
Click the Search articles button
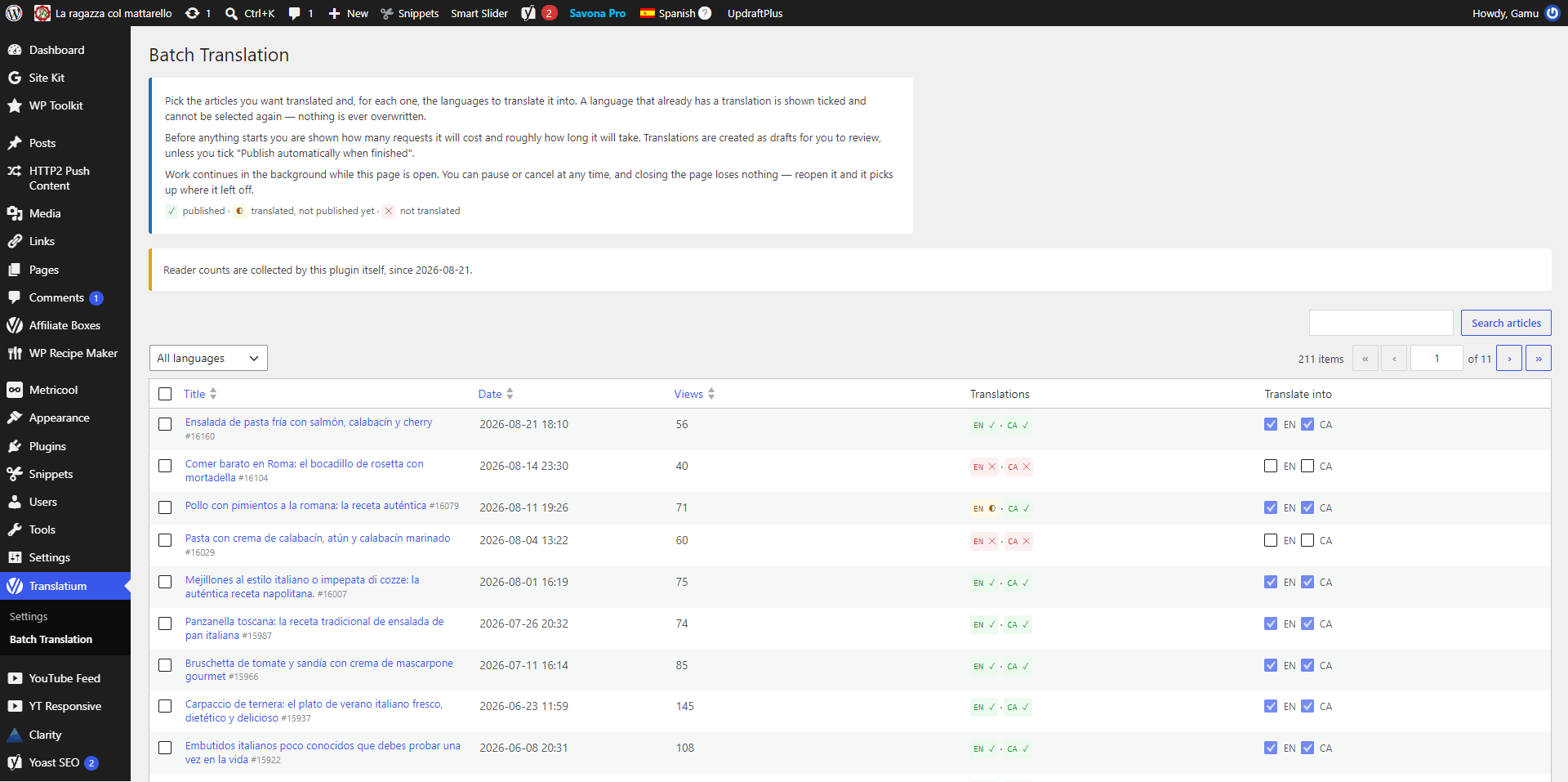[1506, 323]
